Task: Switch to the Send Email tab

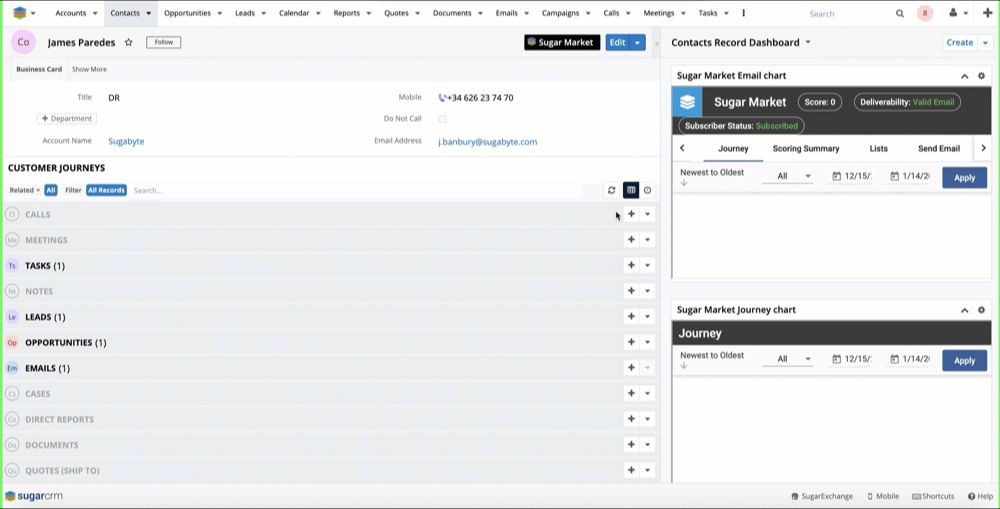Action: coord(939,148)
